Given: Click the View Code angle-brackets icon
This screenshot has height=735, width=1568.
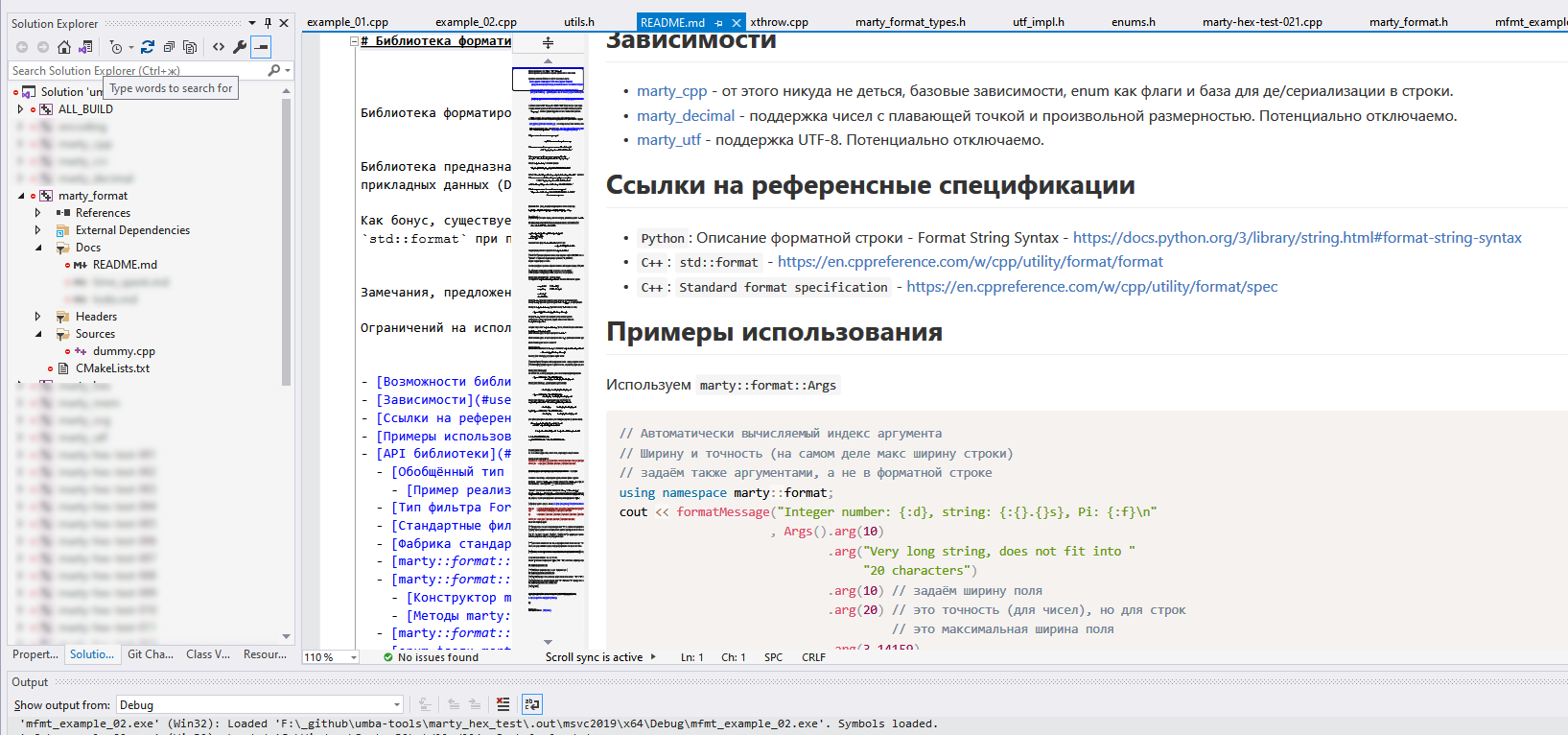Looking at the screenshot, I should pos(219,46).
